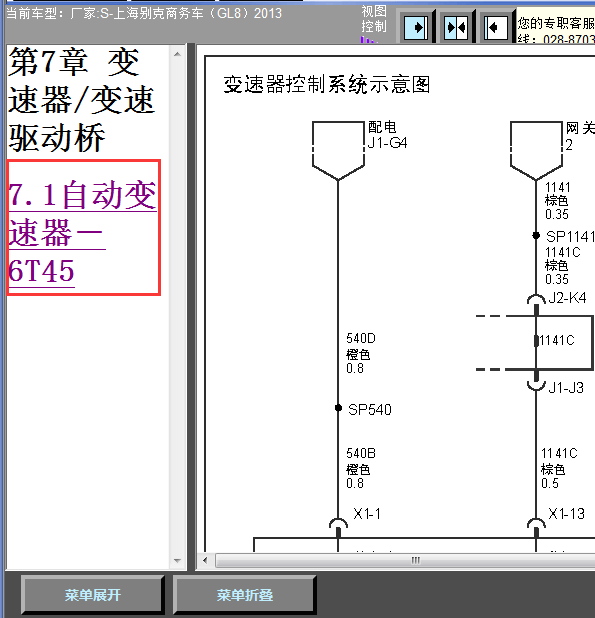Screen dimensions: 595x618
Task: Click the X1-13 connector label
Action: 566,514
